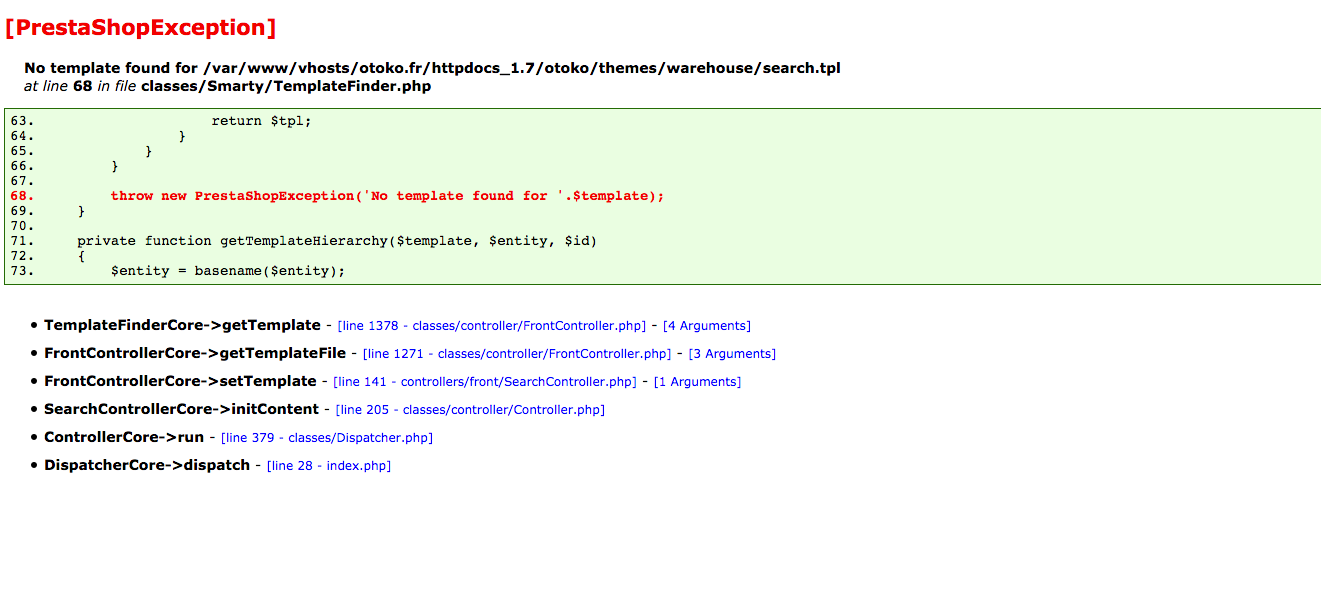Click the 'return $tpl;' code line
1321x600 pixels.
point(262,121)
